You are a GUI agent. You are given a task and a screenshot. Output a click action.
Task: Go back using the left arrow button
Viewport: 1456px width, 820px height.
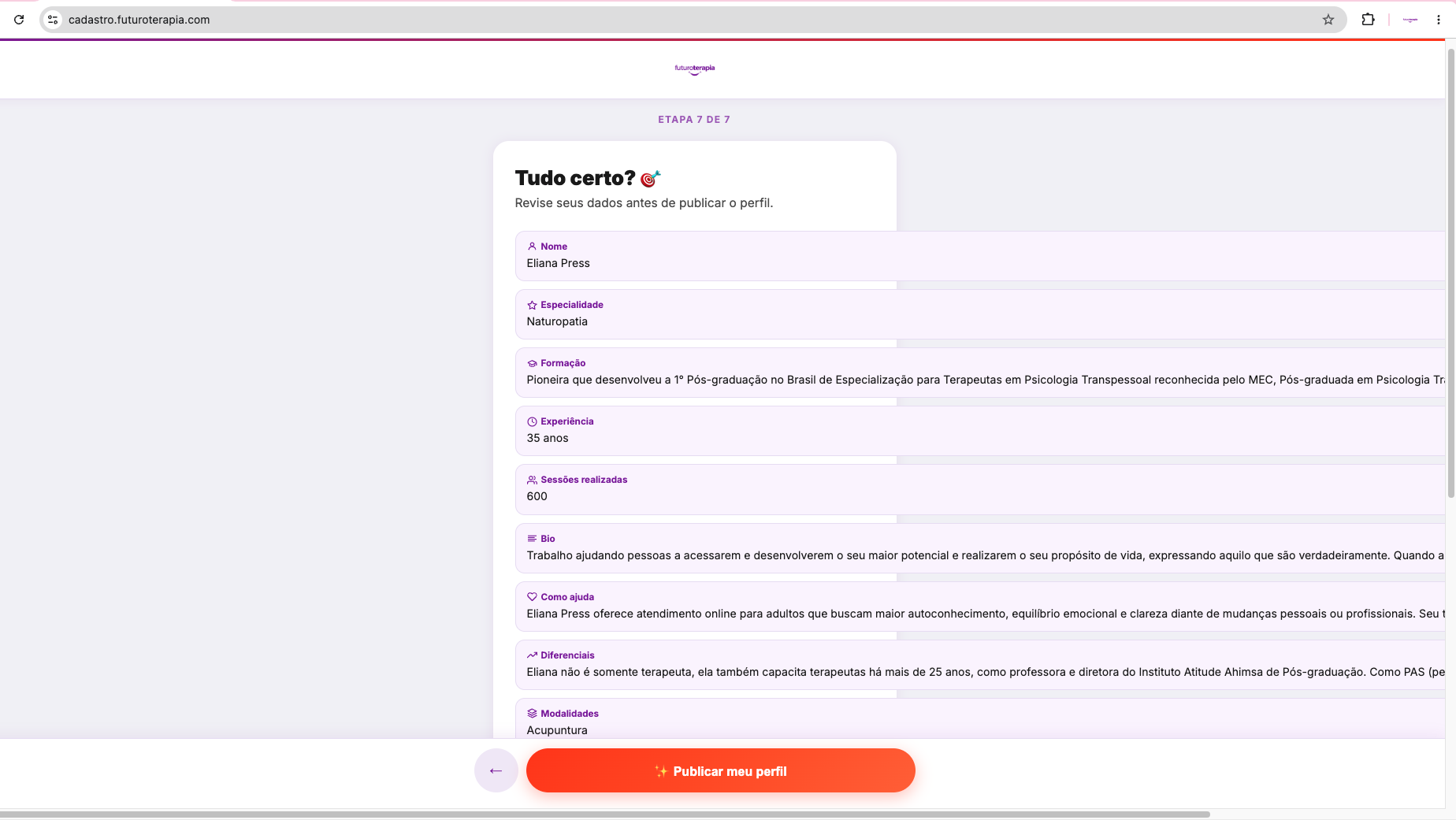(x=496, y=770)
